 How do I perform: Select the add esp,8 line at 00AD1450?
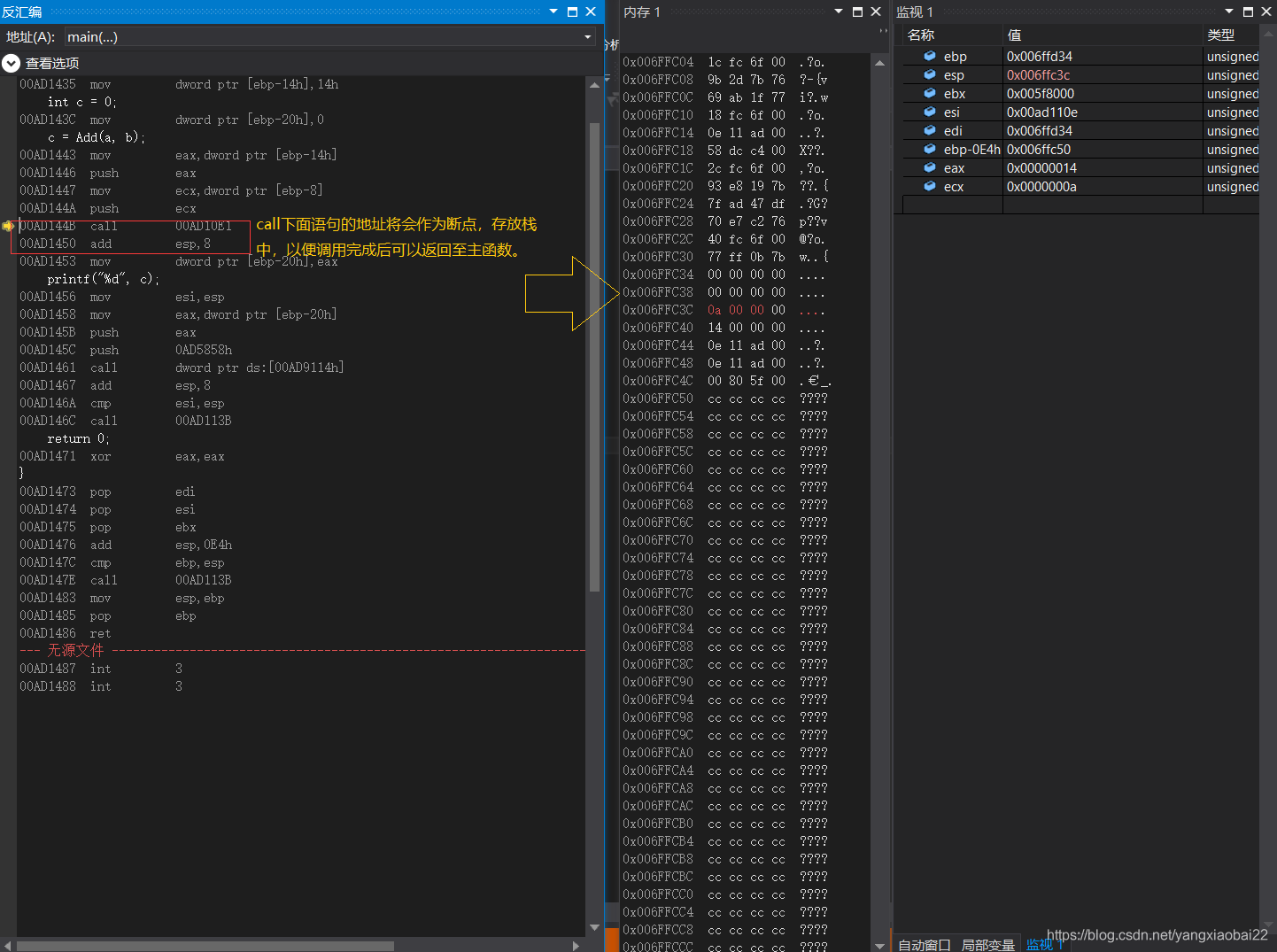115,244
